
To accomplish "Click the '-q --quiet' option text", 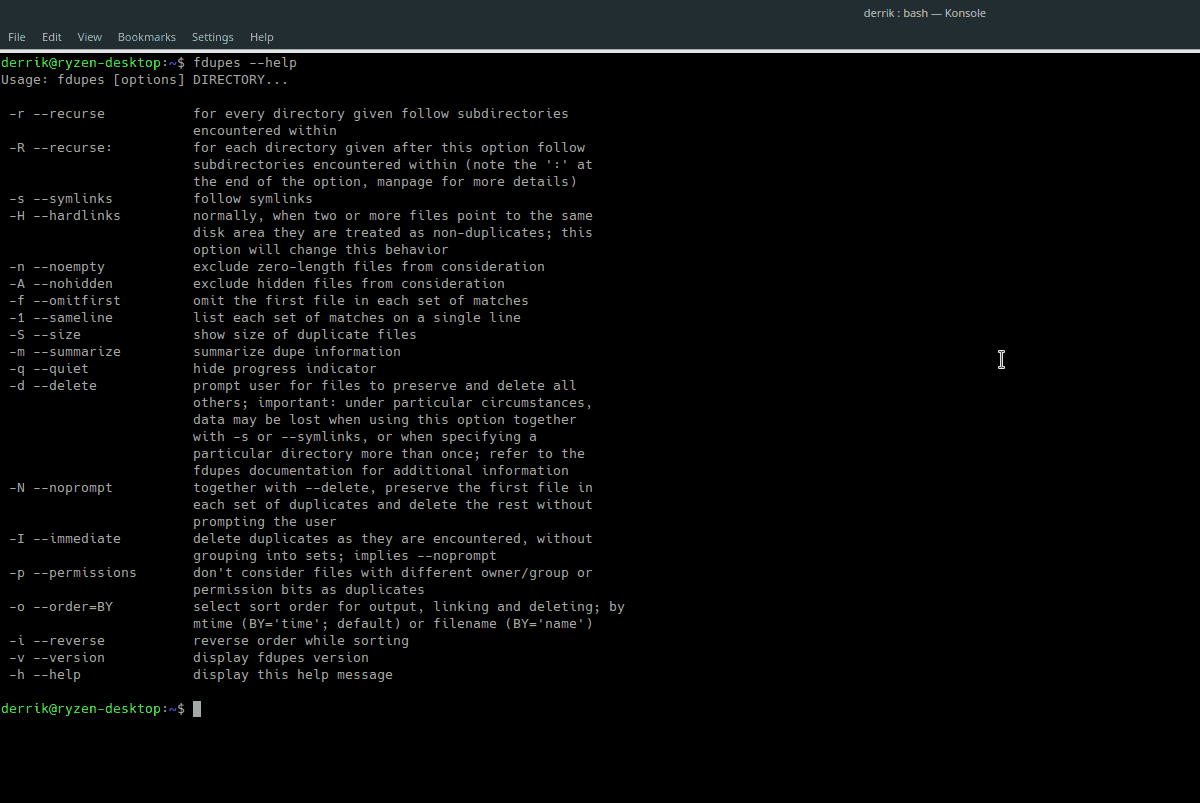I will click(x=49, y=369).
